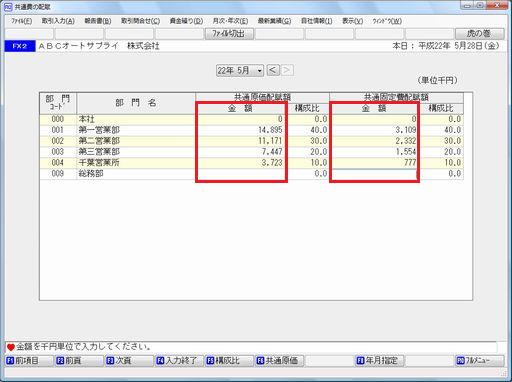Open the ファイル(F) menu
512x382 pixels.
pos(21,21)
